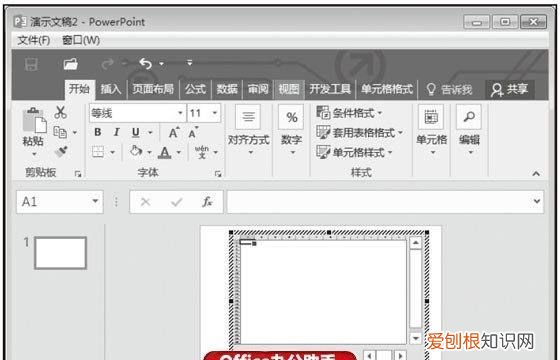Select the View (视图) tab

tap(289, 89)
